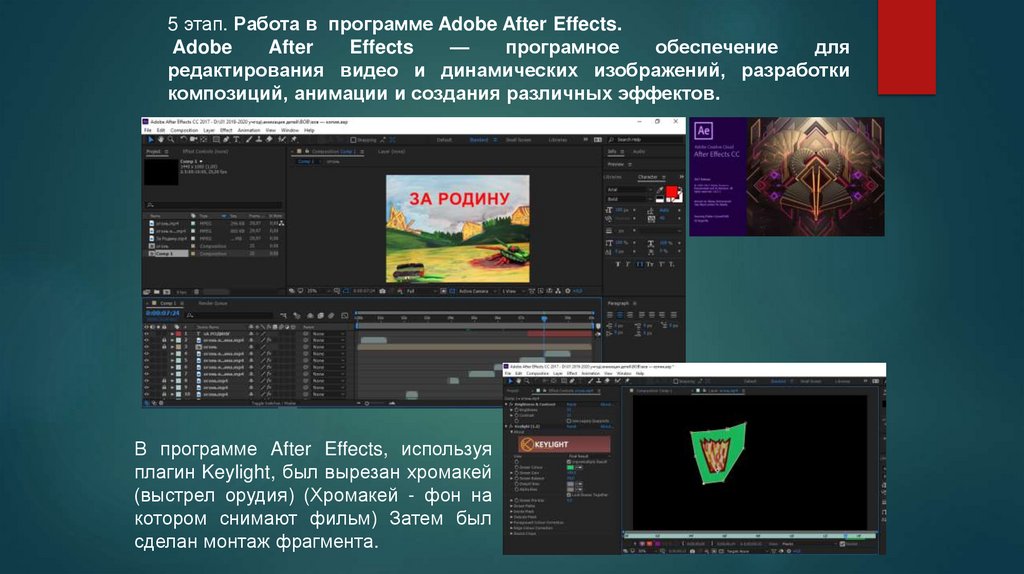This screenshot has height=574, width=1024.
Task: Open the Composition menu in upper After Effects window
Action: (x=184, y=130)
